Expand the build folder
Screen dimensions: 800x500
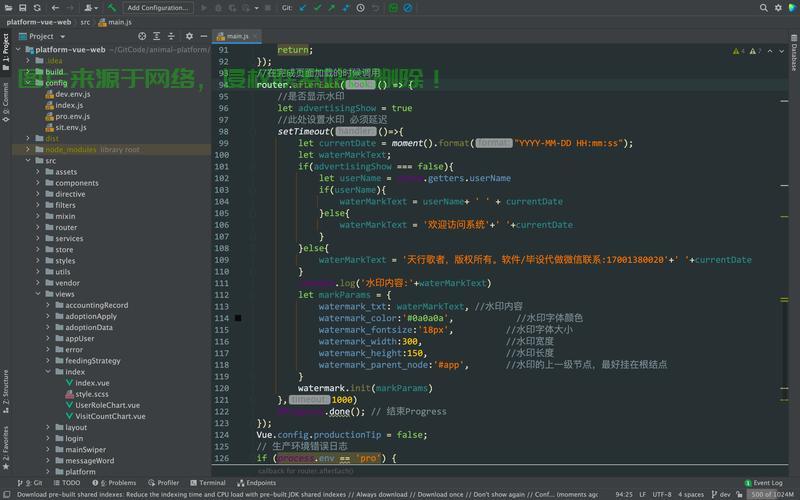(x=28, y=72)
